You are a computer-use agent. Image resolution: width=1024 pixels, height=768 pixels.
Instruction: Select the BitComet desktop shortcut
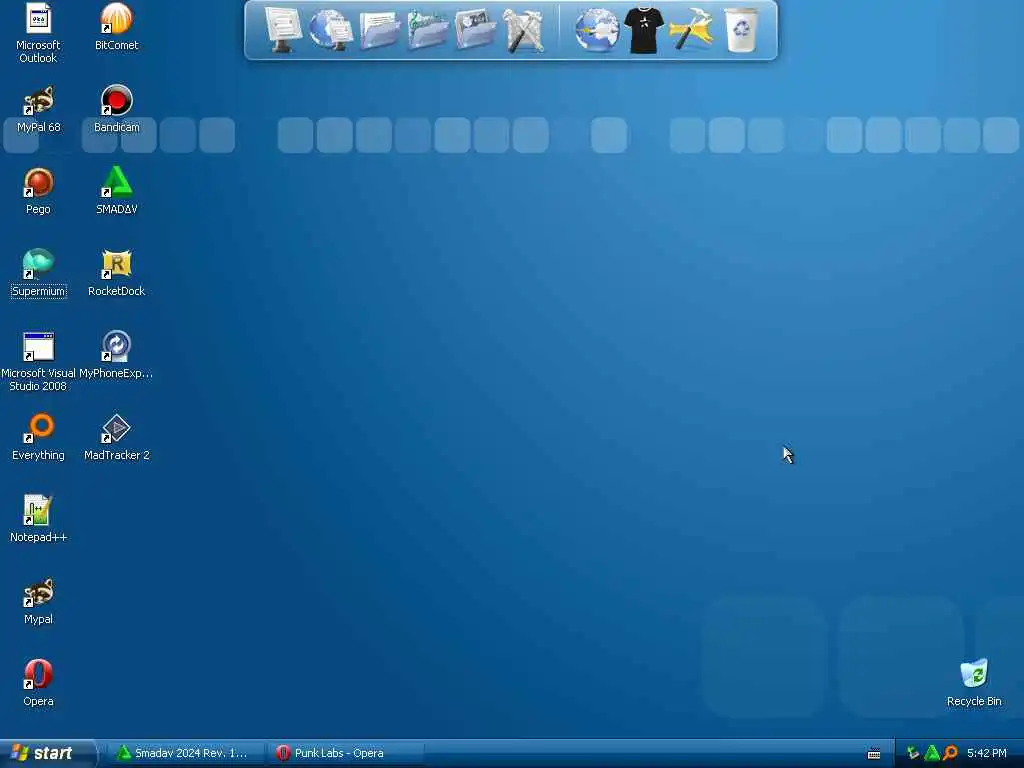point(116,27)
